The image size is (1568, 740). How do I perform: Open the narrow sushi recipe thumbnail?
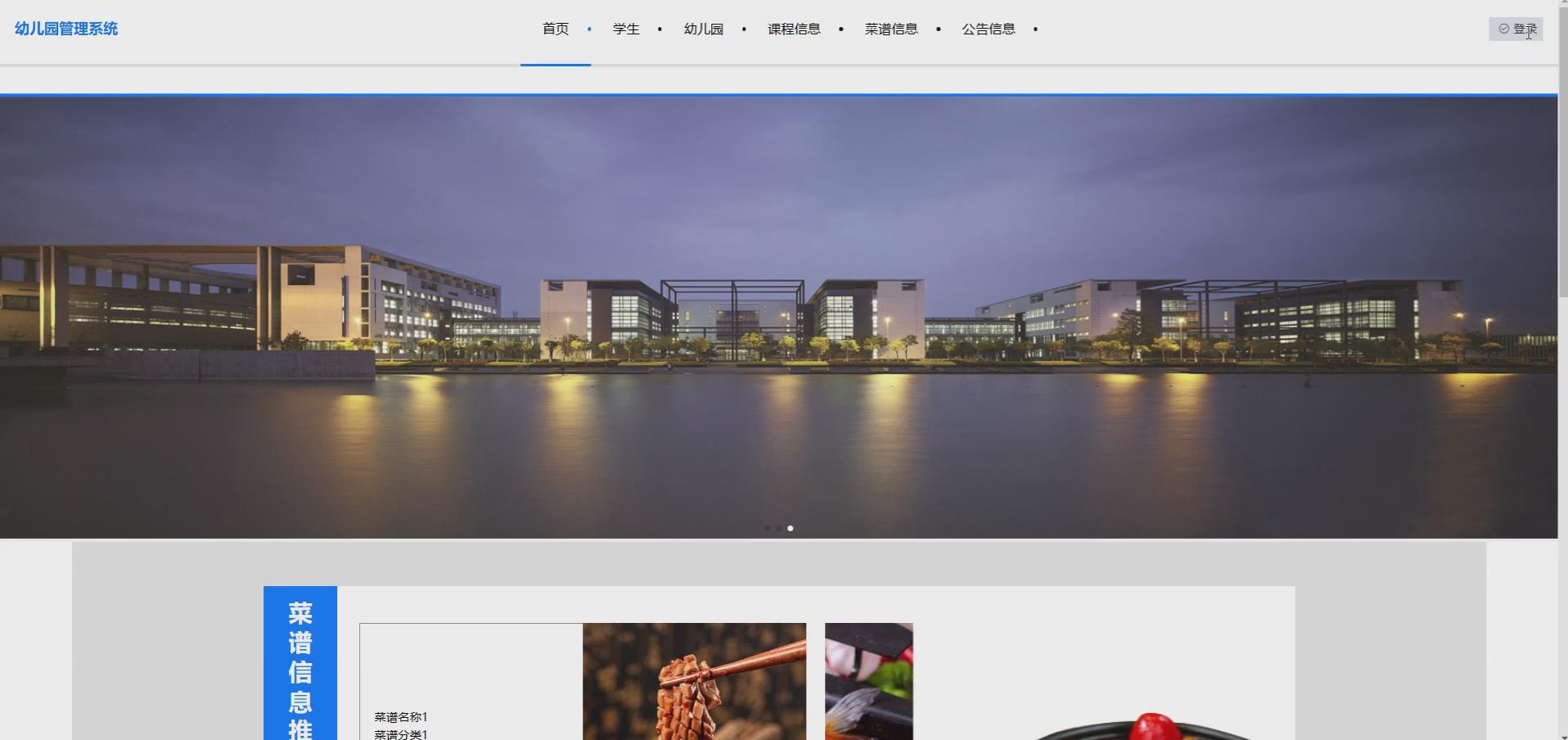pos(868,681)
